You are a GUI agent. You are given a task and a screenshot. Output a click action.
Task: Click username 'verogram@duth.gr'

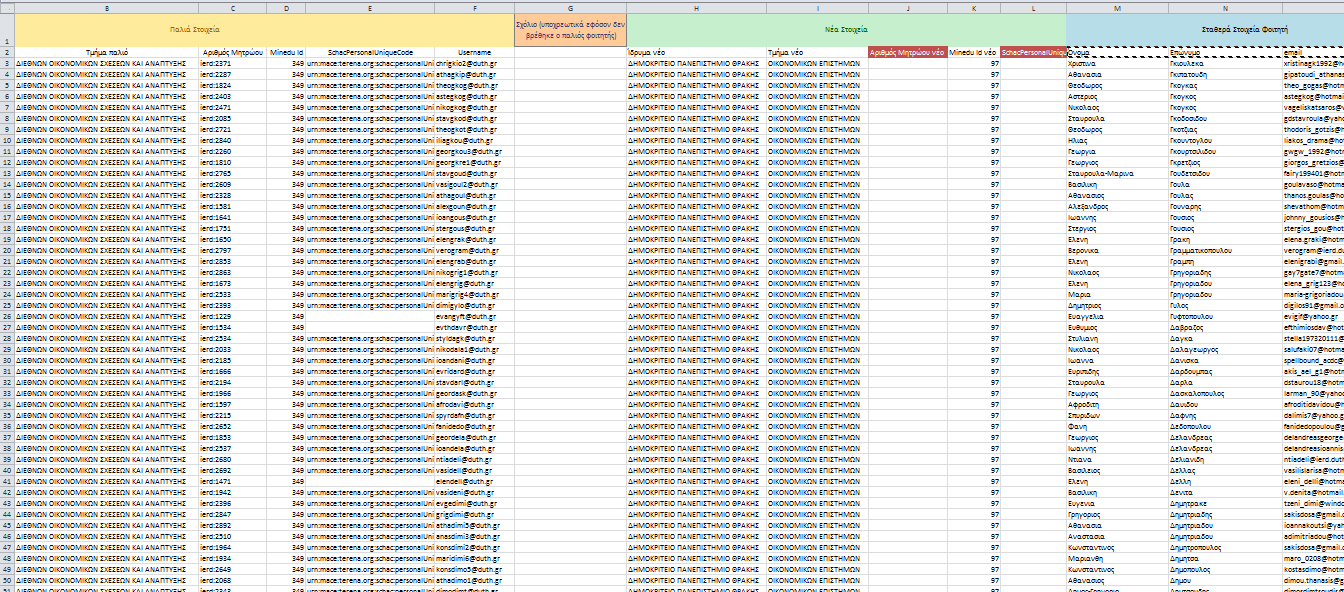coord(475,250)
